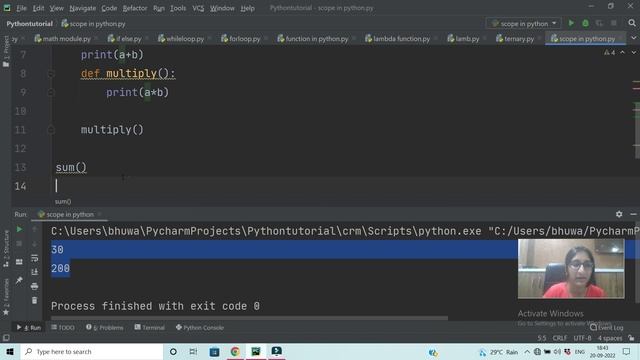This screenshot has height=360, width=640.
Task: Click the stop icon in Run panel
Action: click(x=19, y=244)
